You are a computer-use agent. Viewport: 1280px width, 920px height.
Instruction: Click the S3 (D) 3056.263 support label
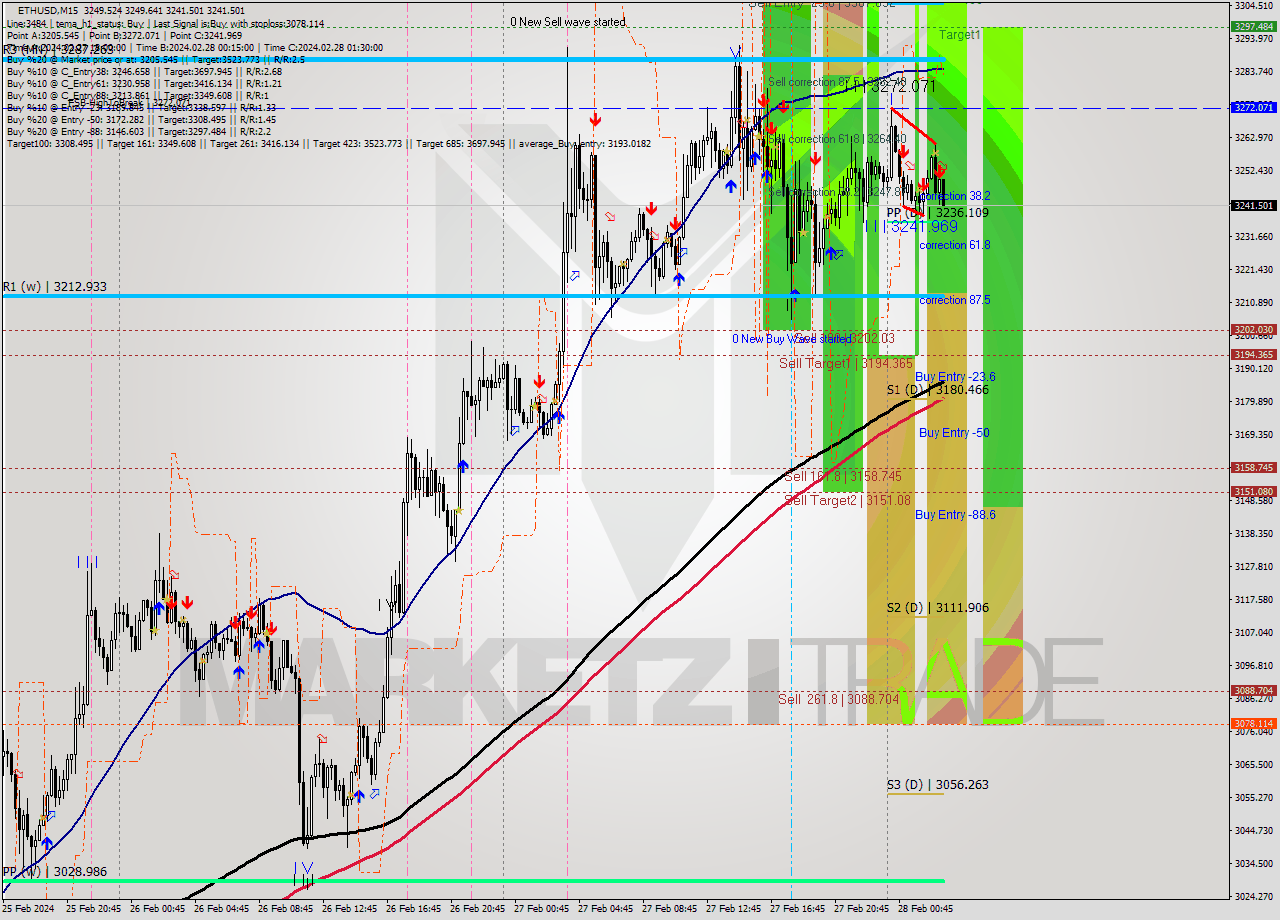pos(937,784)
